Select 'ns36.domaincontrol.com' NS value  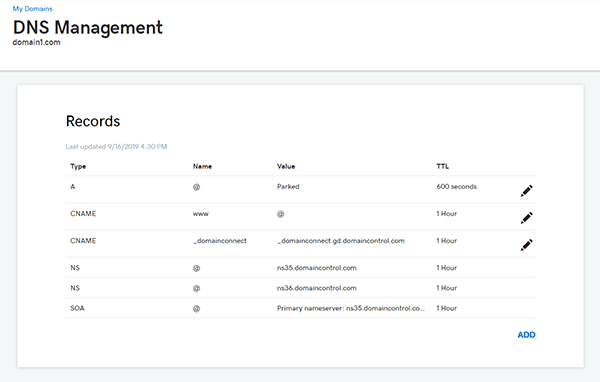coord(316,288)
